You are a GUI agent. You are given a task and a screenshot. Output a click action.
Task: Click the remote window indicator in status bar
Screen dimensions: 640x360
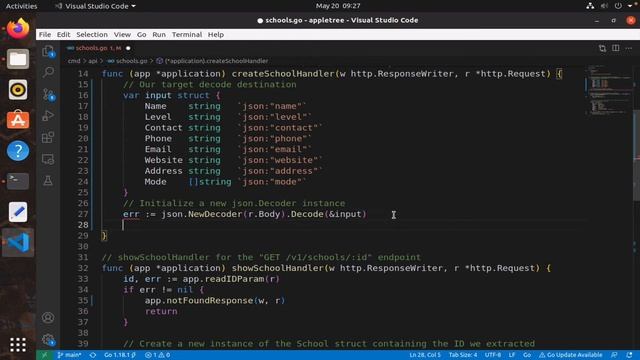coord(44,355)
